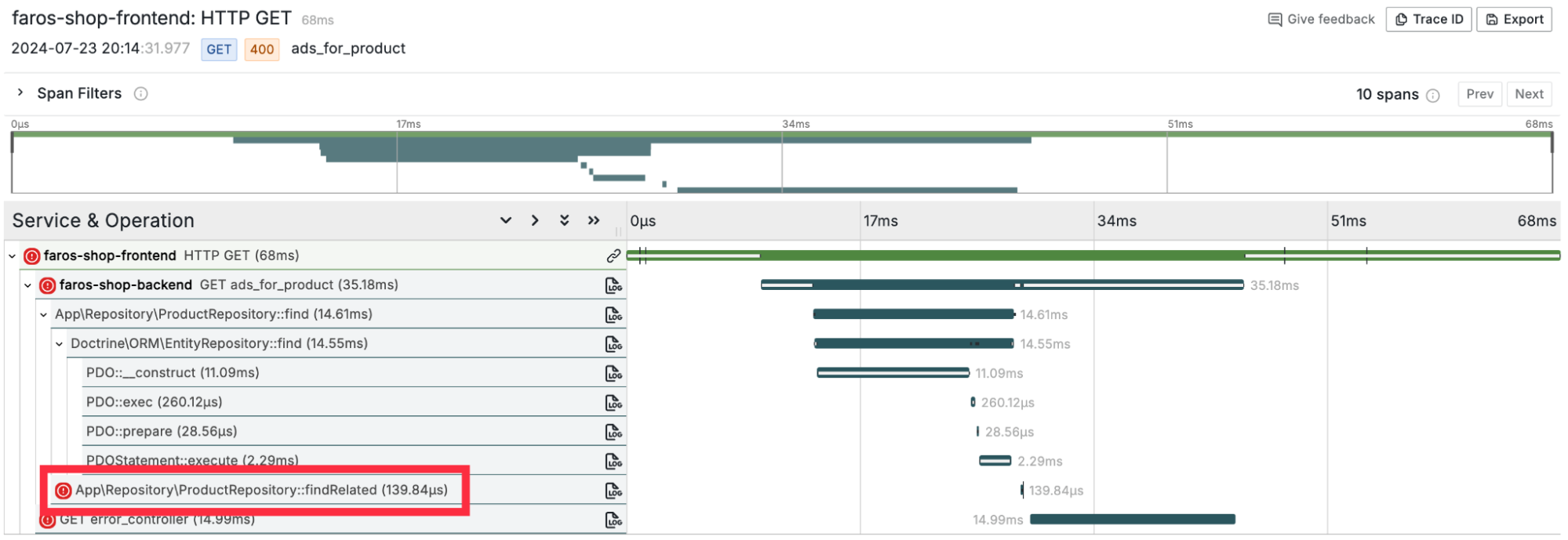
Task: Open logs for faros-shop-backend span
Action: click(x=613, y=285)
